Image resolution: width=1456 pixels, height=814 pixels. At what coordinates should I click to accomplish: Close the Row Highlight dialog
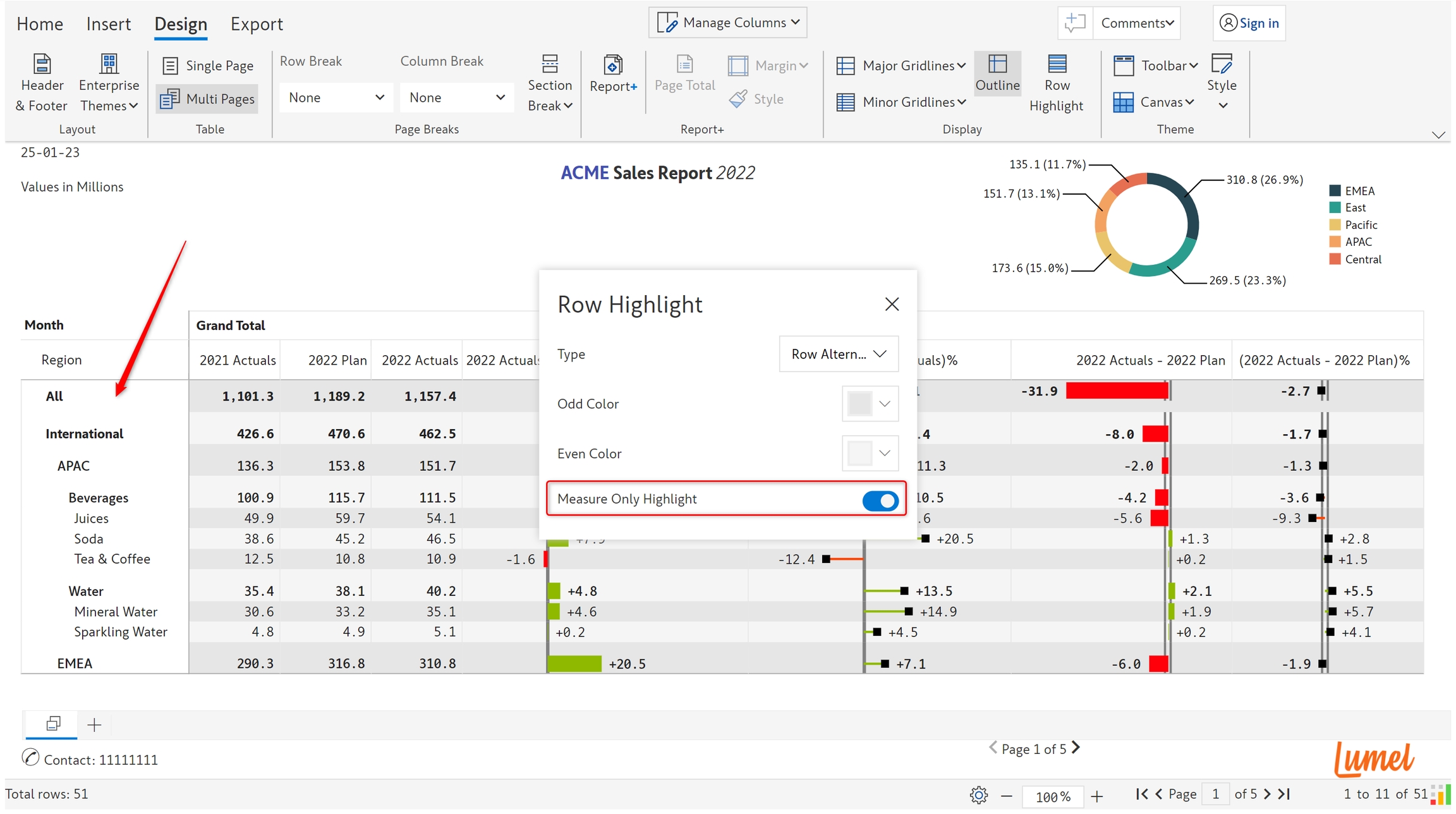click(x=892, y=305)
